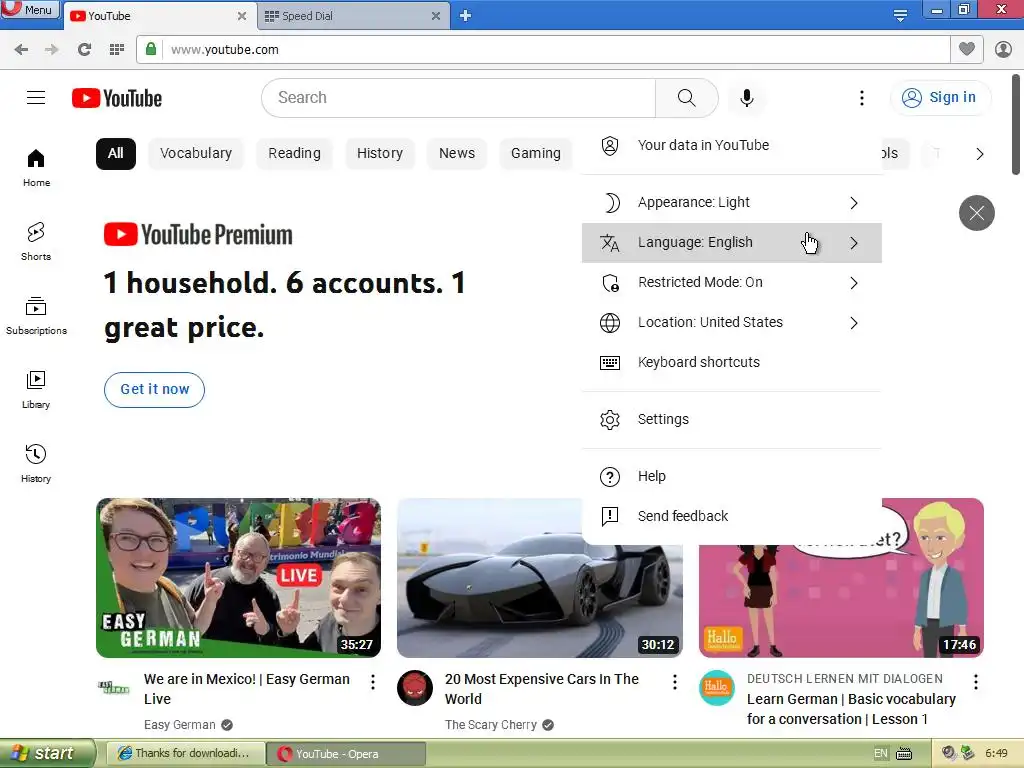The width and height of the screenshot is (1024, 768).
Task: Open the Hallo channel avatar
Action: [x=716, y=688]
